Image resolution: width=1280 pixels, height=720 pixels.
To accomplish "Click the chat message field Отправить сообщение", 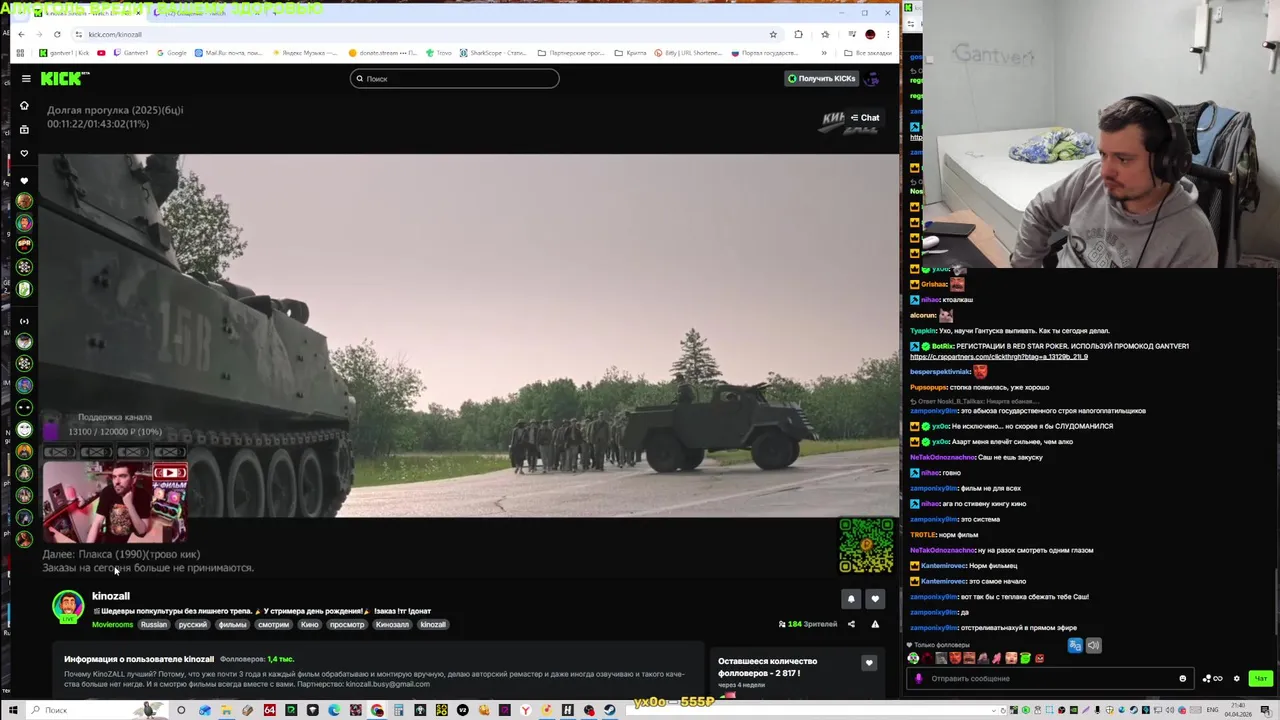I will 1052,678.
